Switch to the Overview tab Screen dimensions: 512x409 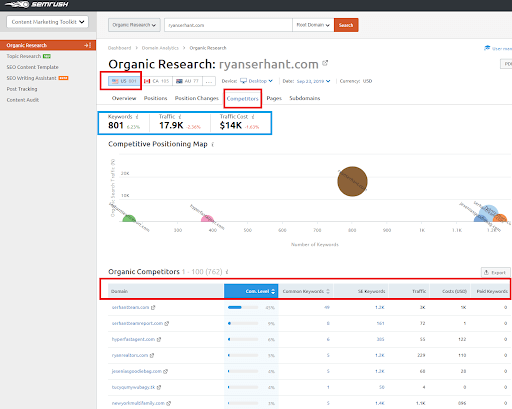[124, 98]
